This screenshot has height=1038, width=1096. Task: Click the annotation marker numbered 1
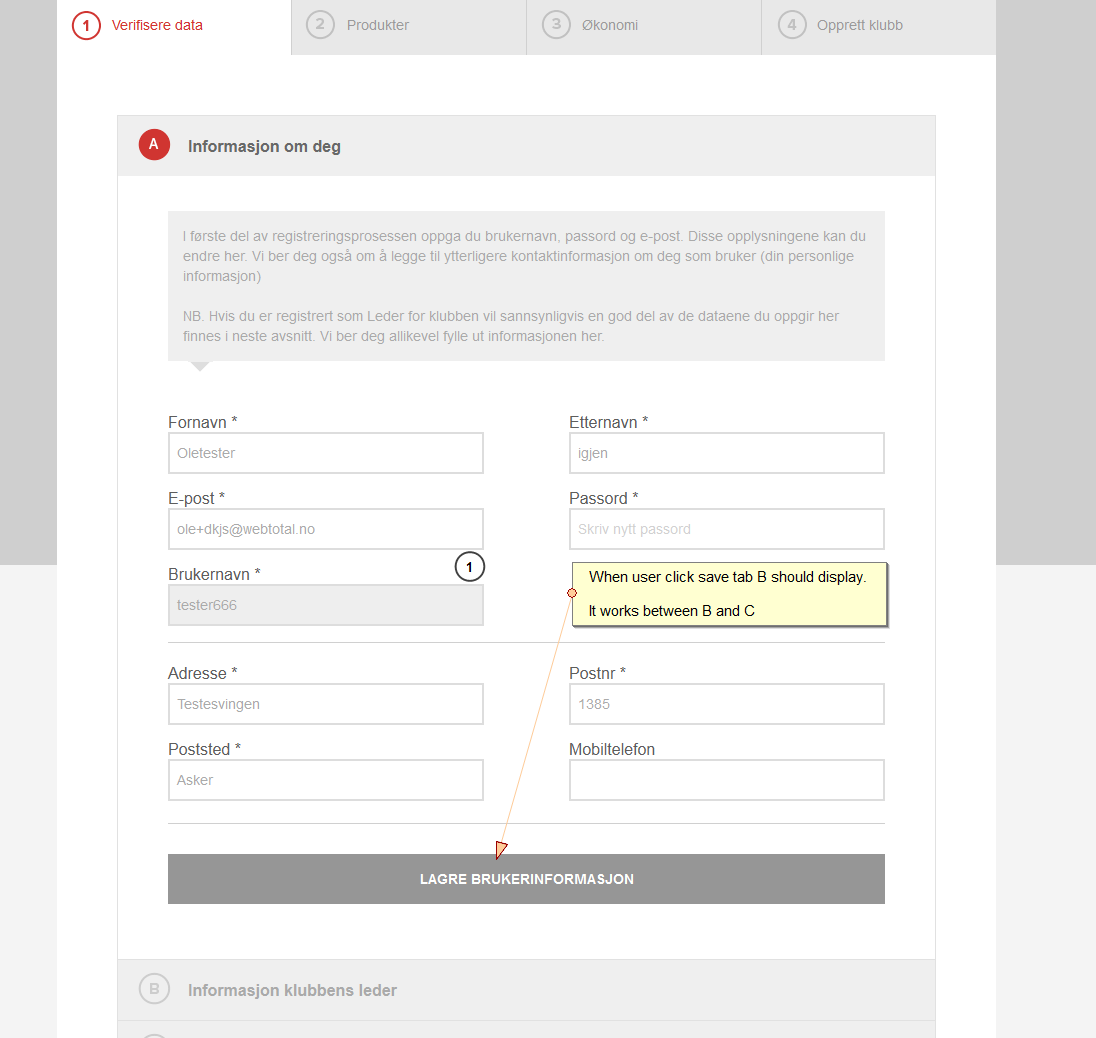point(470,567)
